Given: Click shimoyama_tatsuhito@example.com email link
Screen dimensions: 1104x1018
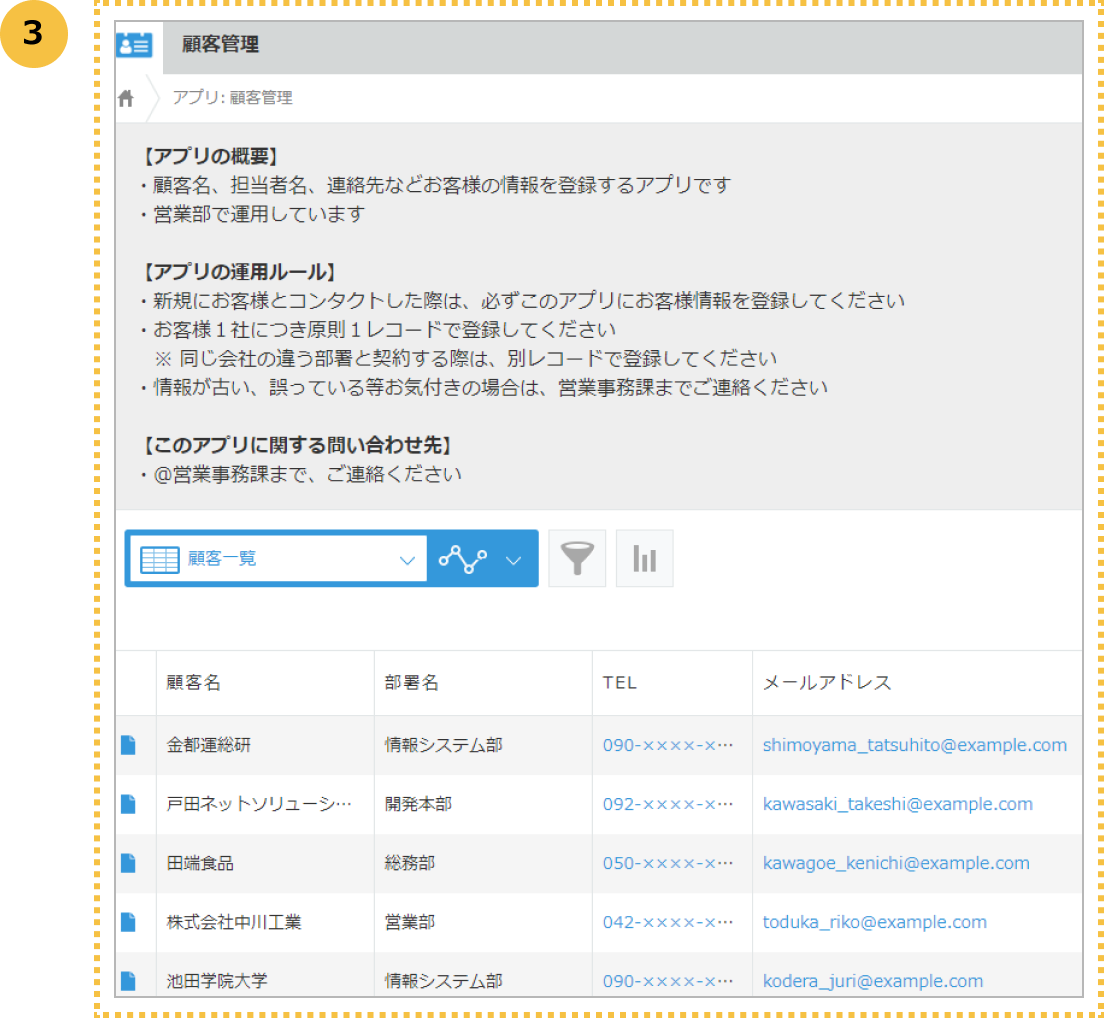Looking at the screenshot, I should 913,744.
